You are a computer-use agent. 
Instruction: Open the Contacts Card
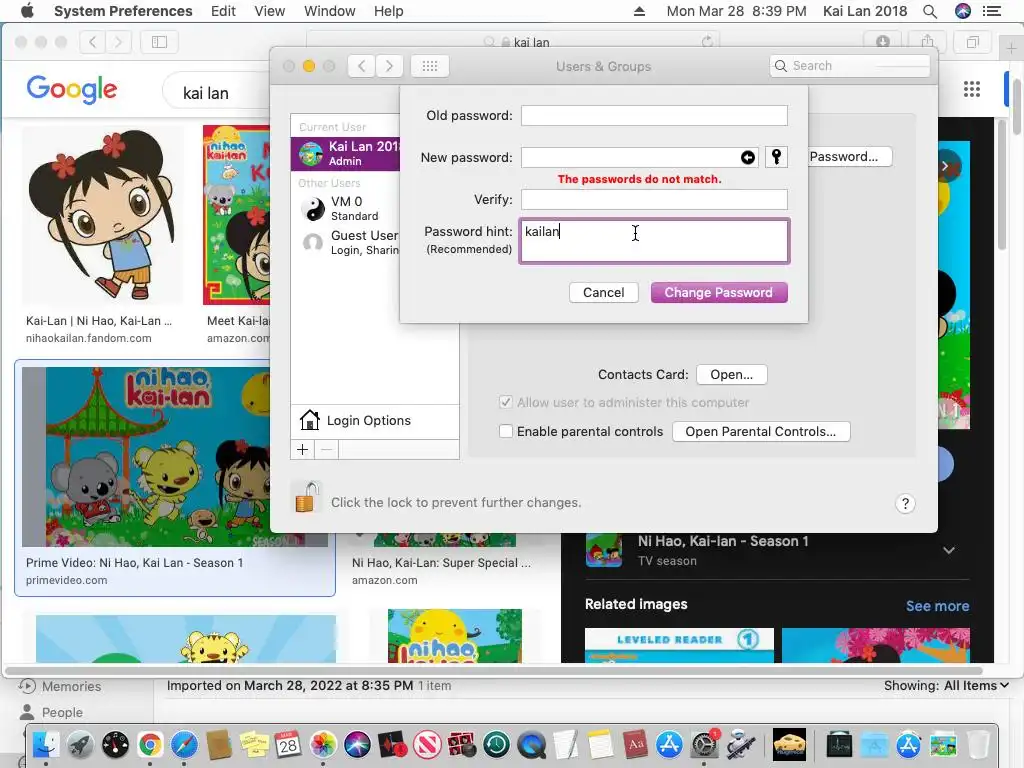click(x=731, y=374)
